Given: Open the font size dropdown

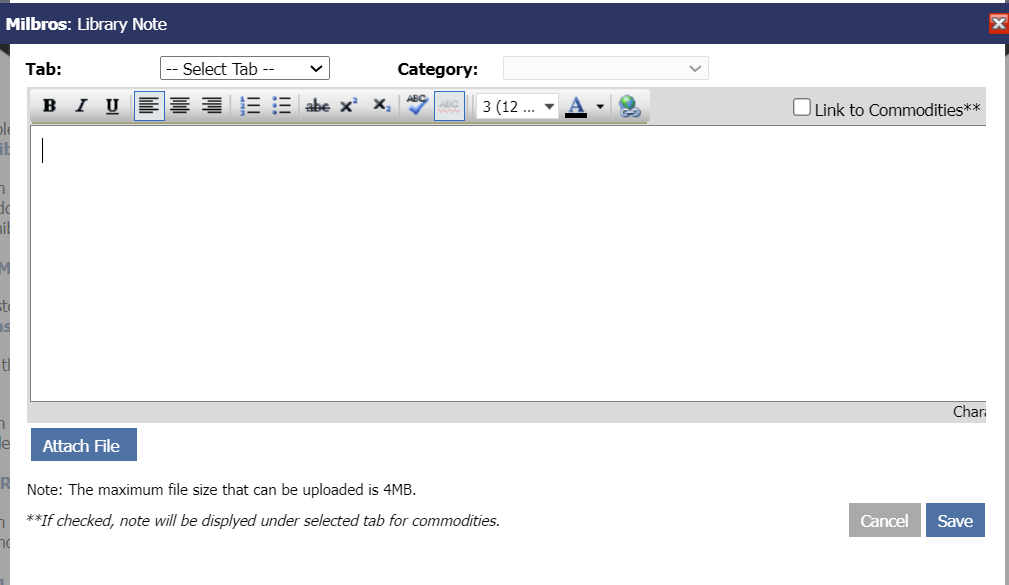Looking at the screenshot, I should coord(517,106).
